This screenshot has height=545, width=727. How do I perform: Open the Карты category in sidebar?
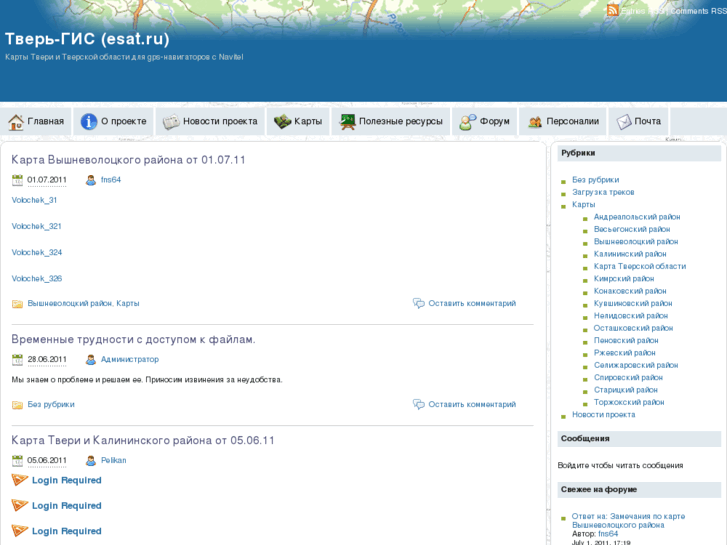tap(583, 205)
